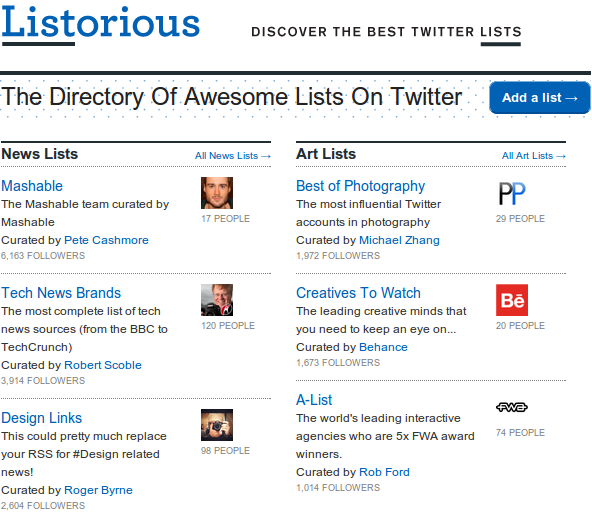Viewport: 592px width, 513px height.
Task: Click Robert Scoble curator link
Action: [x=103, y=365]
